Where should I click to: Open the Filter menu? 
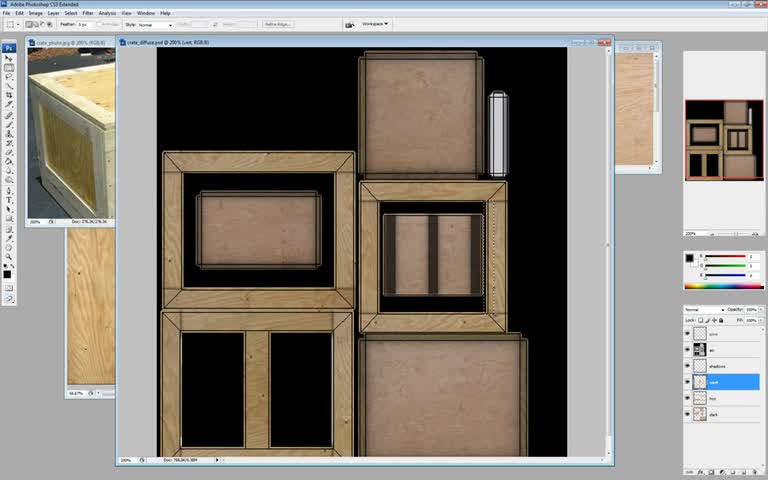[x=88, y=13]
